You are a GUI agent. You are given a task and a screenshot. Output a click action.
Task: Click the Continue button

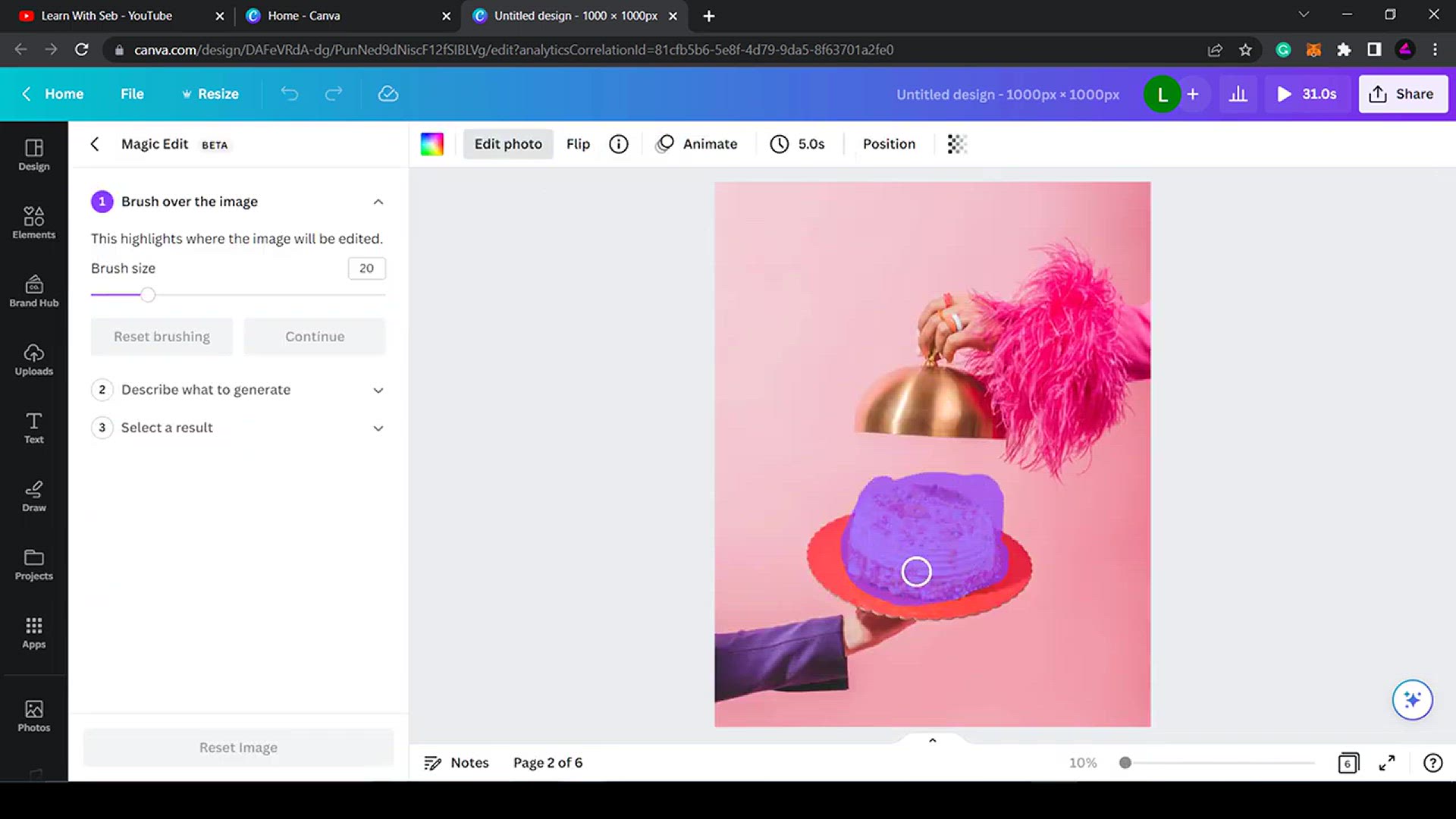[315, 337]
